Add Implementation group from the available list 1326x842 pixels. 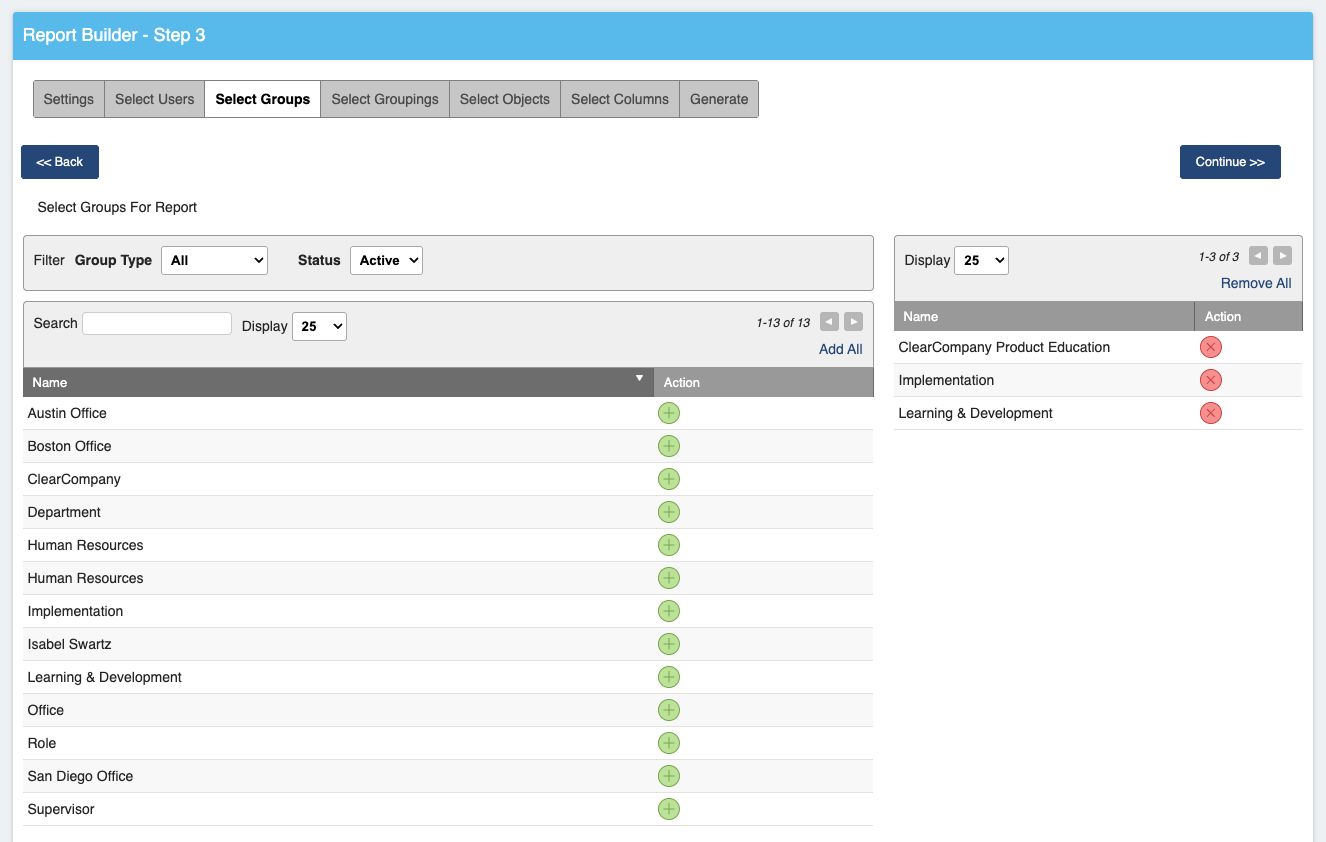669,611
